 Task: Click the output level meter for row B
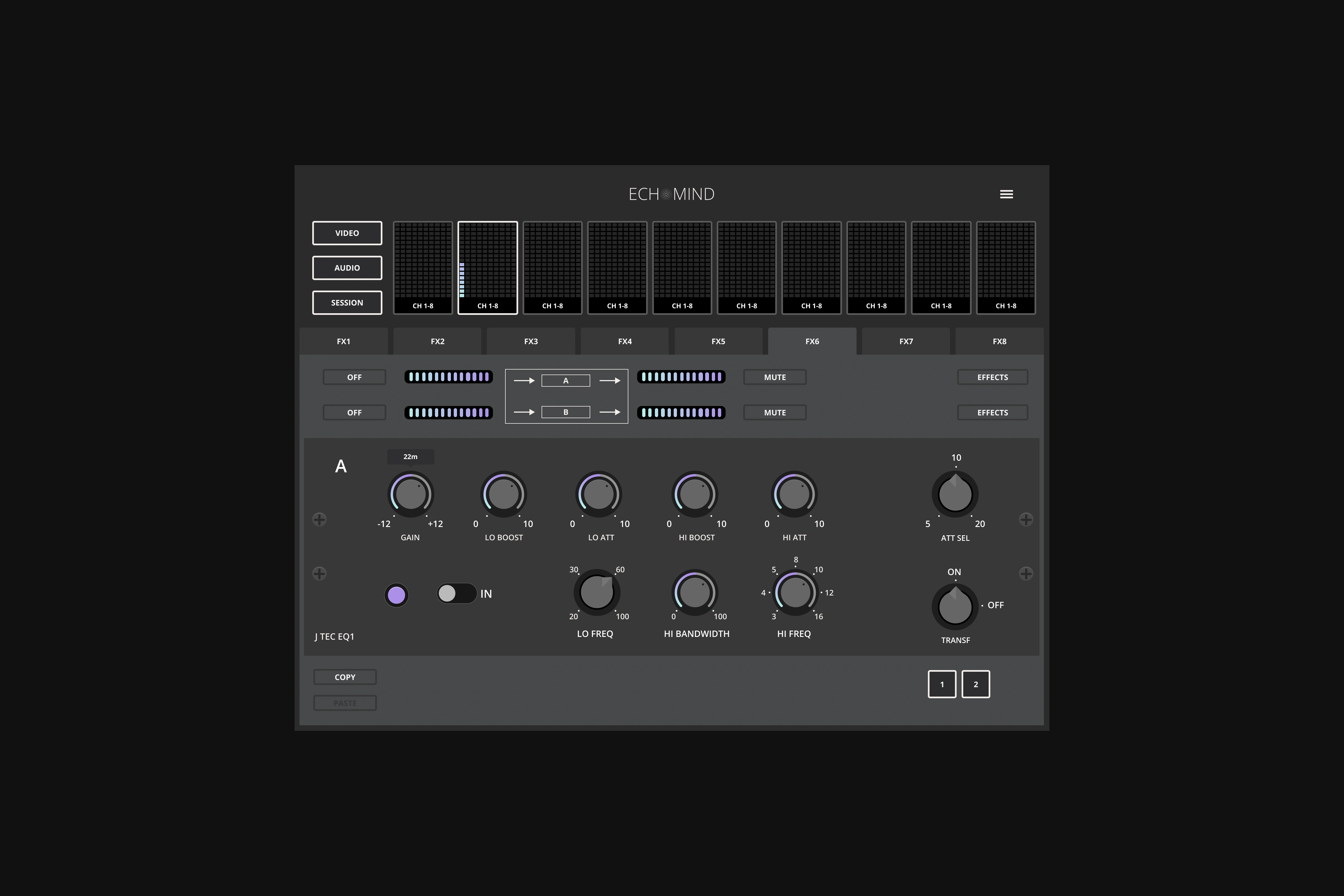click(x=681, y=413)
